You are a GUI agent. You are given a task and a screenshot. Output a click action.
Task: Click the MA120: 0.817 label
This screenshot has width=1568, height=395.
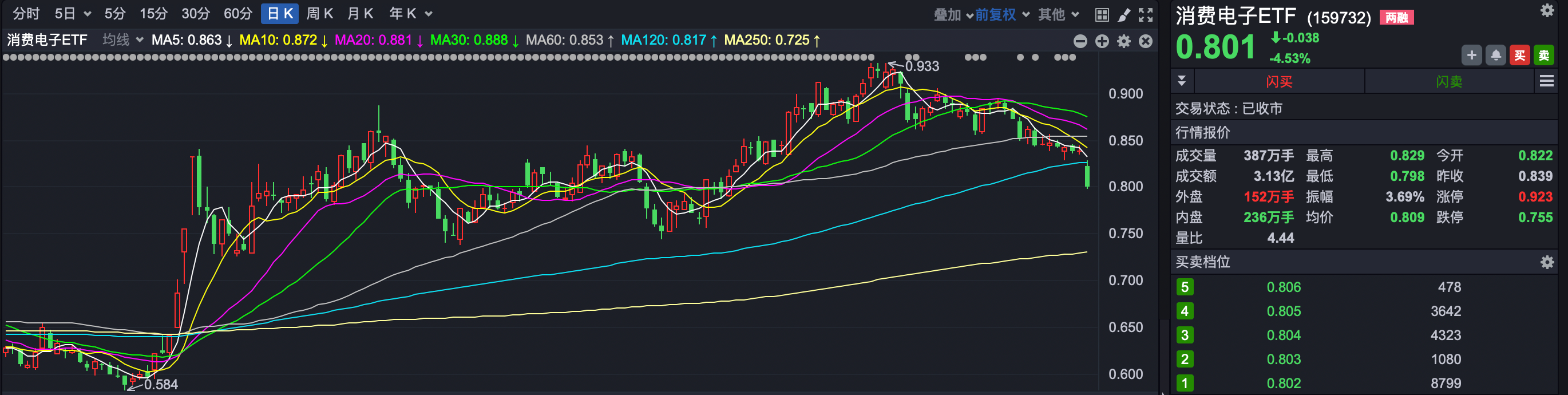(669, 40)
